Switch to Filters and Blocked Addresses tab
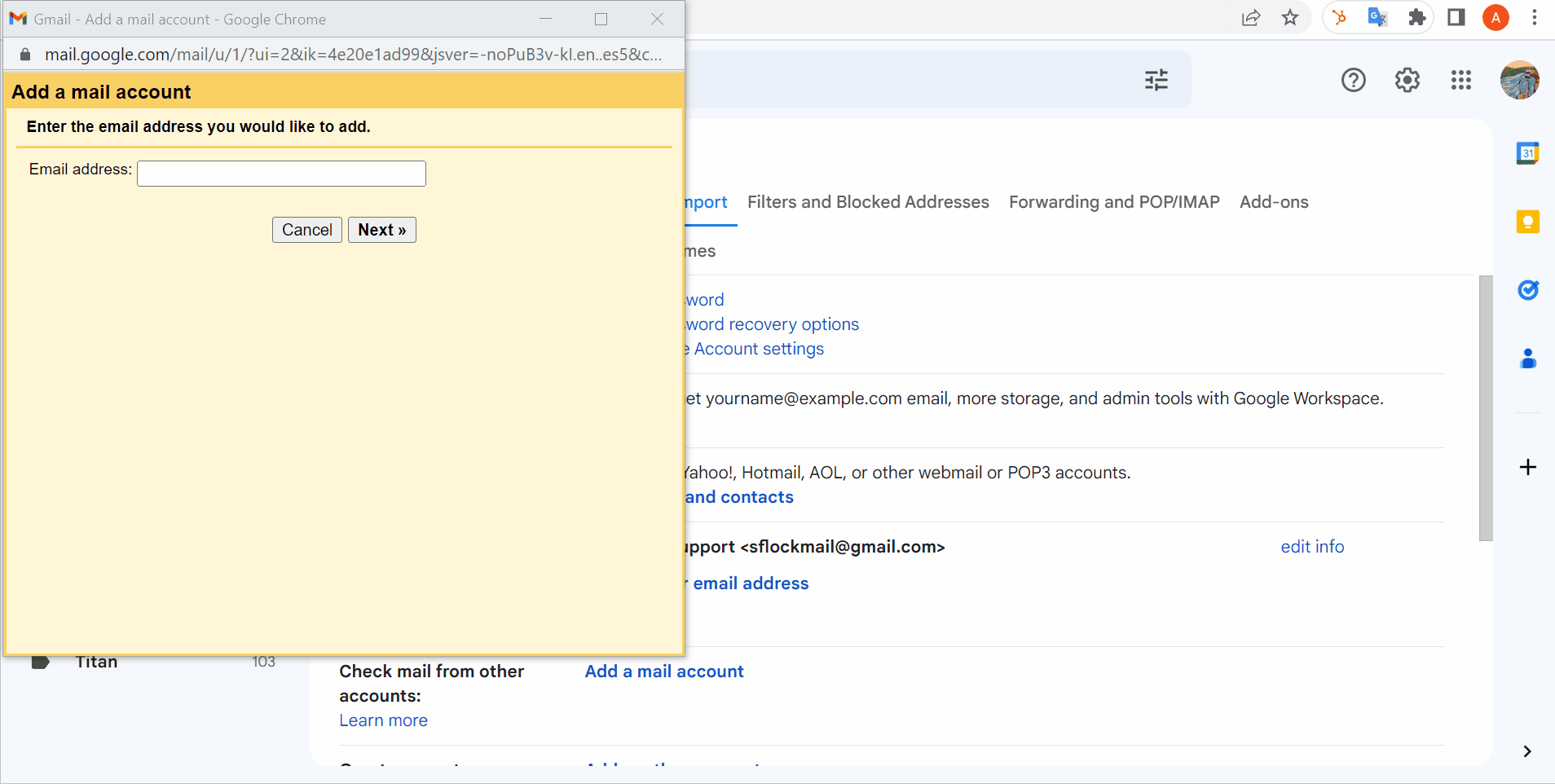Image resolution: width=1555 pixels, height=784 pixels. 868,202
